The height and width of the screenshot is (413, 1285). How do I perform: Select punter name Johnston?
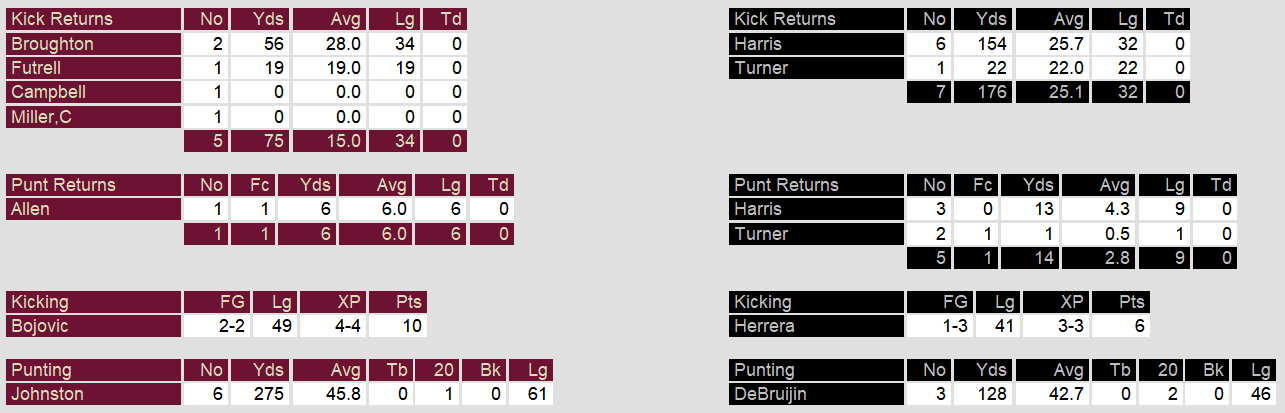[94, 394]
